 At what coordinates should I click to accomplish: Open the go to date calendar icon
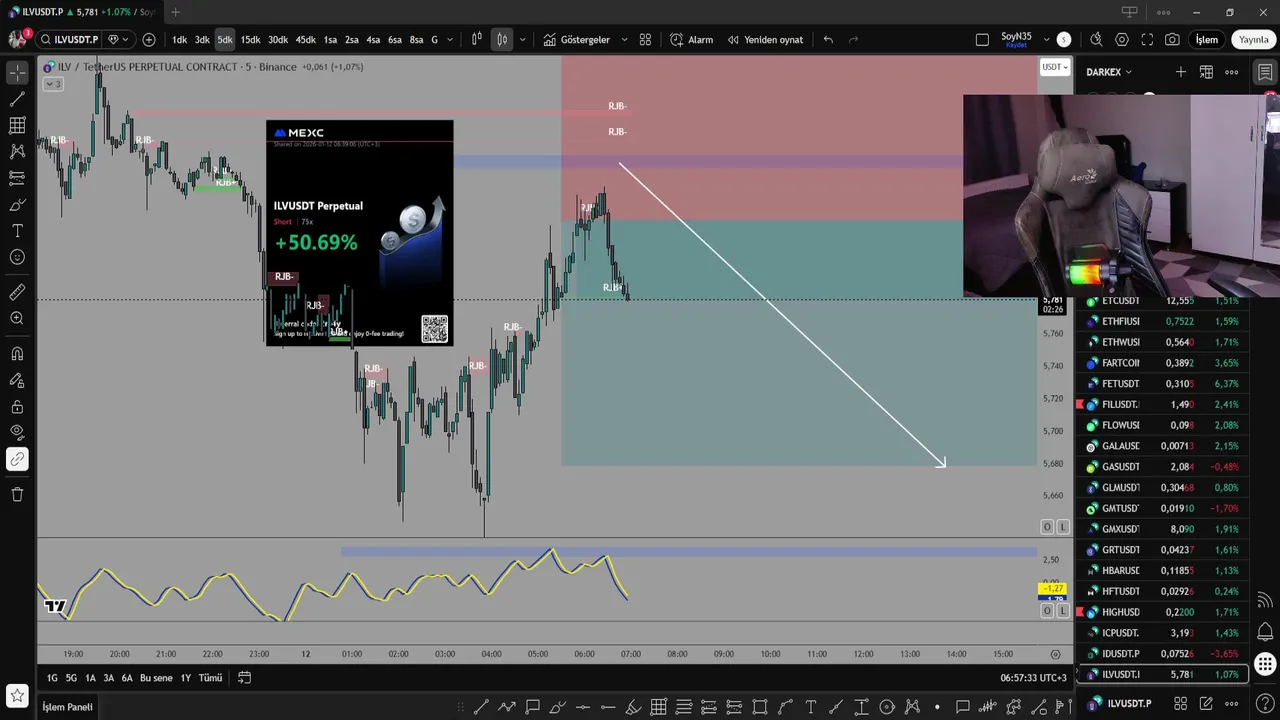[x=244, y=678]
